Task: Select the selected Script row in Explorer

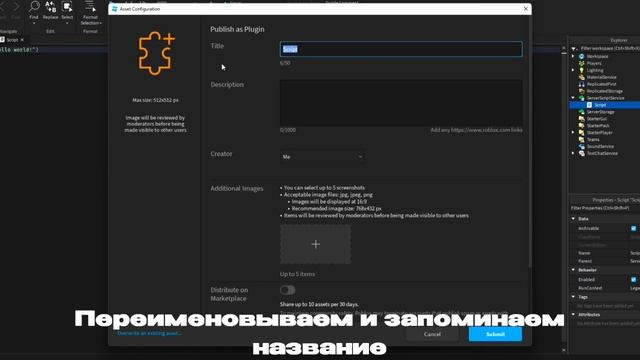Action: click(x=604, y=105)
